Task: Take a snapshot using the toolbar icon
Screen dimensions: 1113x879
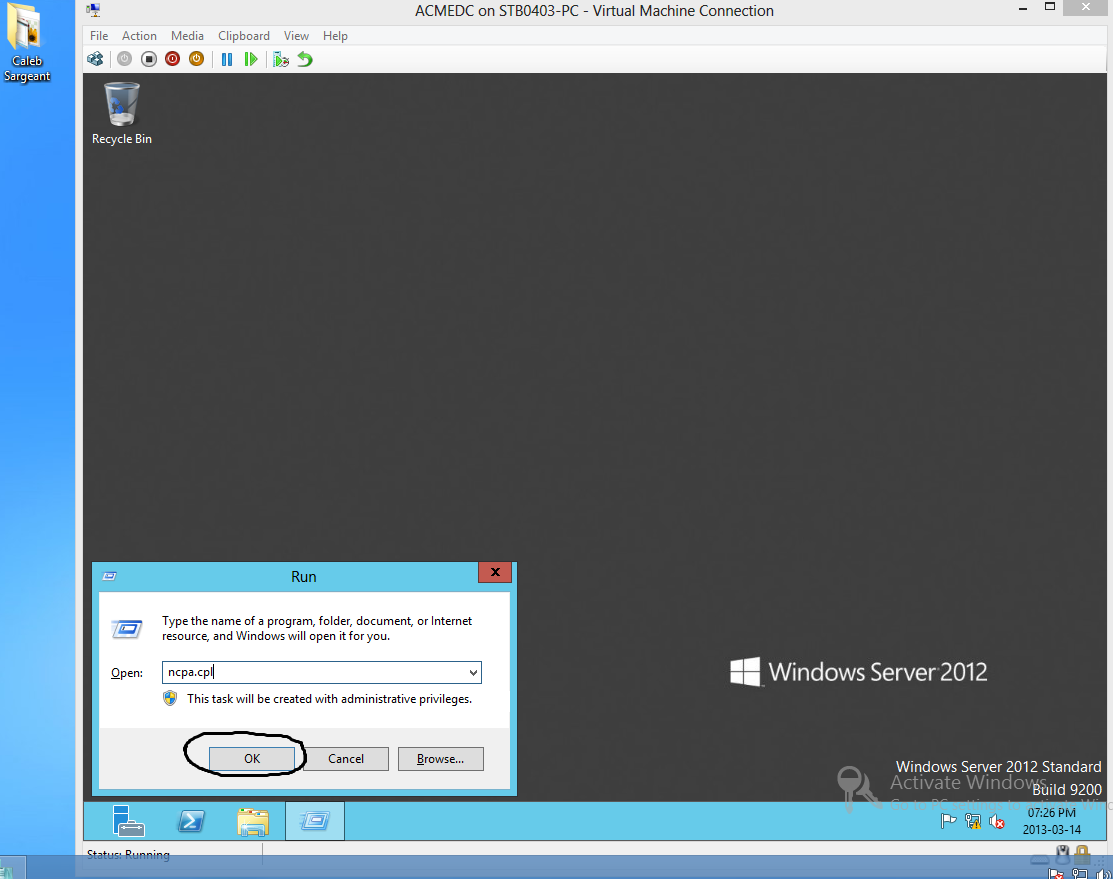Action: click(281, 59)
